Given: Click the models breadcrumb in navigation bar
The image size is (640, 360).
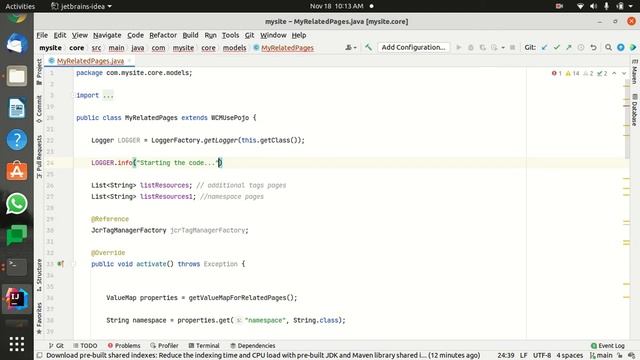Looking at the screenshot, I should (x=234, y=48).
